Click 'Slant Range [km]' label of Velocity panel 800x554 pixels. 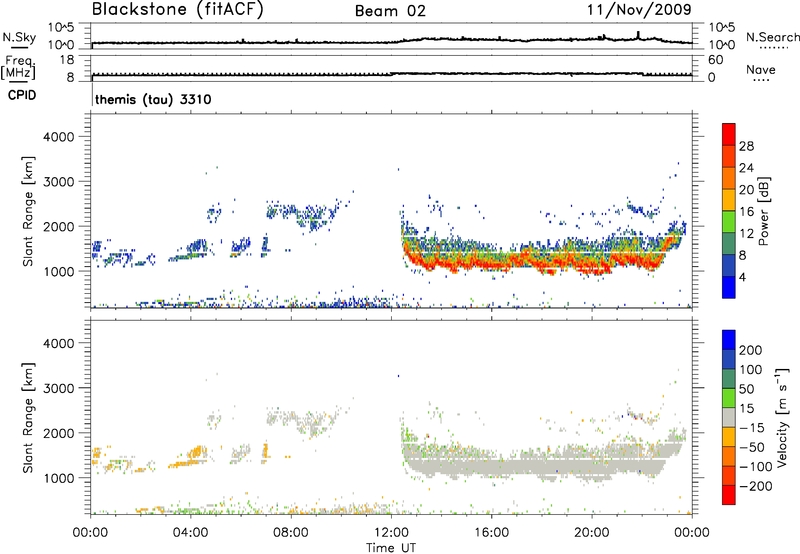(28, 417)
